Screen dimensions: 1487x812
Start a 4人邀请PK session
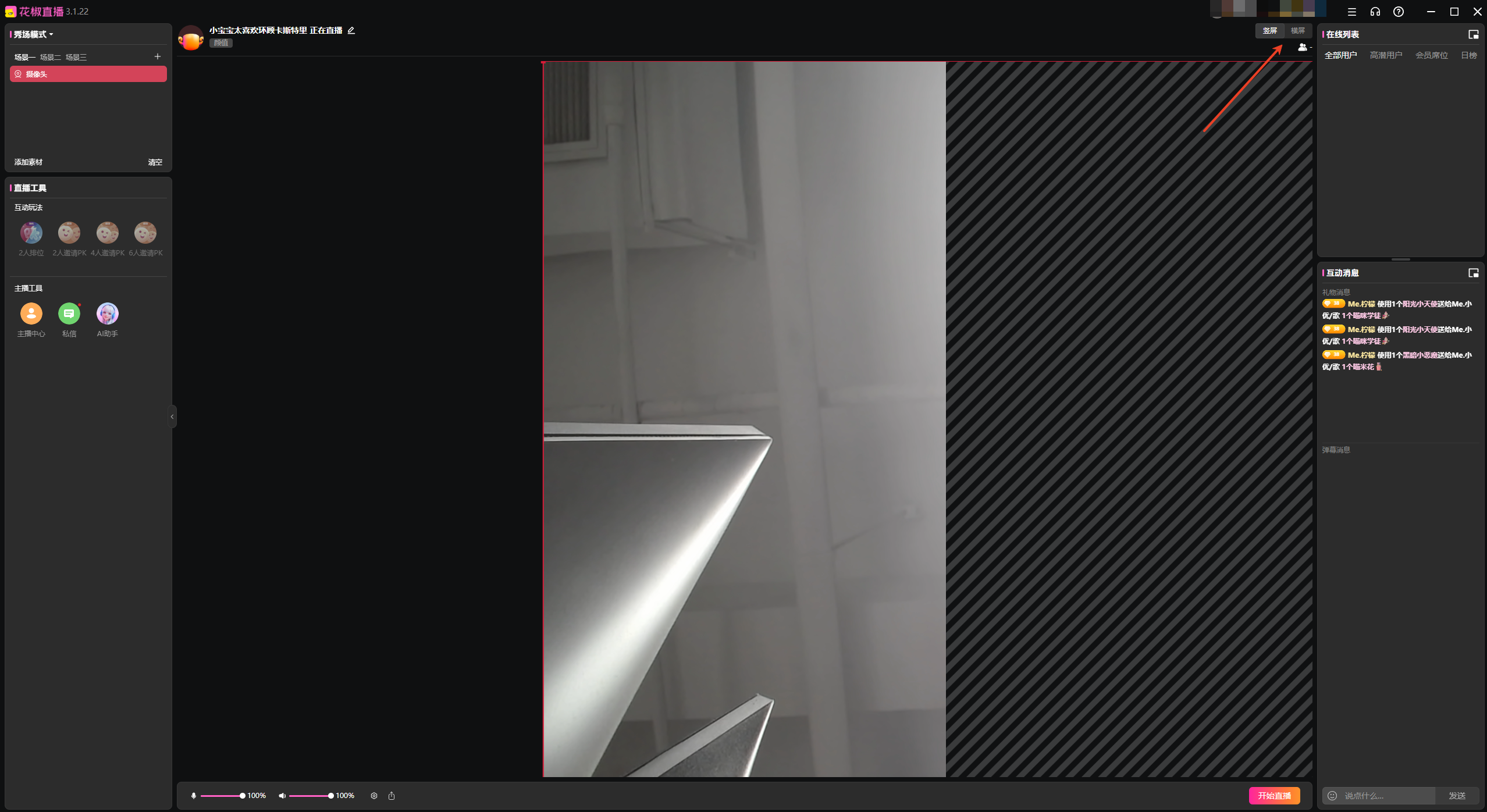click(108, 233)
